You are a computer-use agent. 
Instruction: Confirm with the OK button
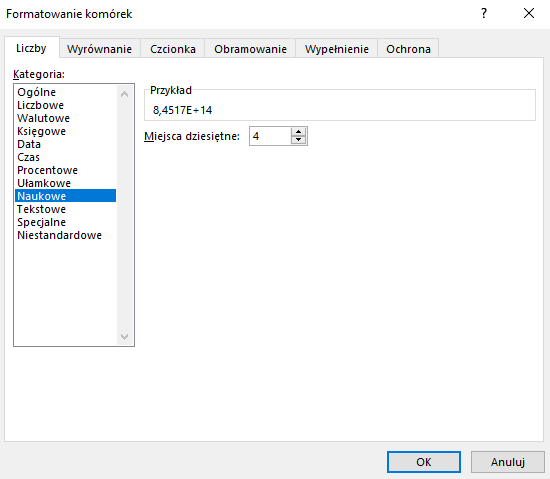[x=424, y=462]
